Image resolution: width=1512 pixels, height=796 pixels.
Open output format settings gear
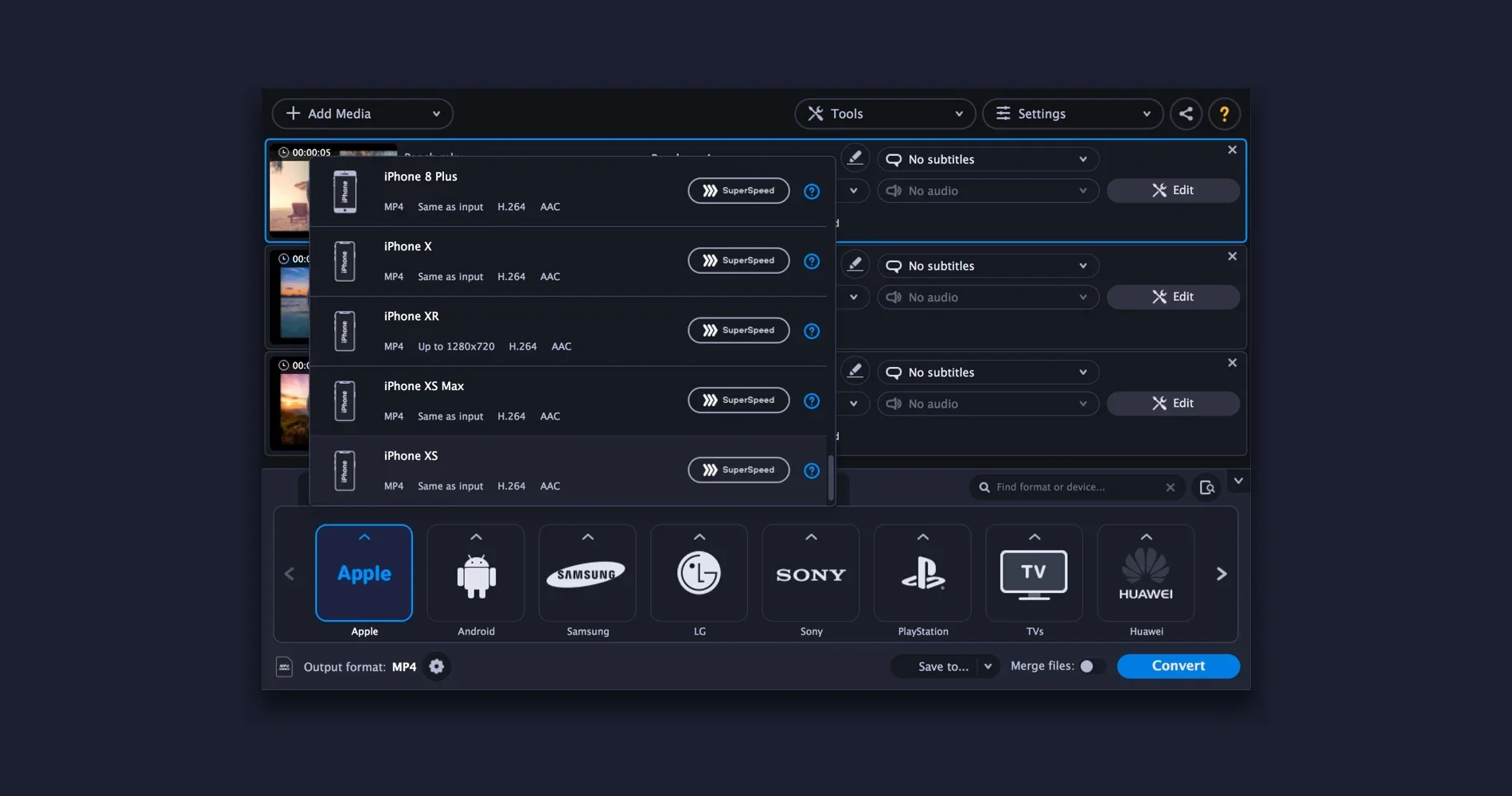(x=436, y=666)
